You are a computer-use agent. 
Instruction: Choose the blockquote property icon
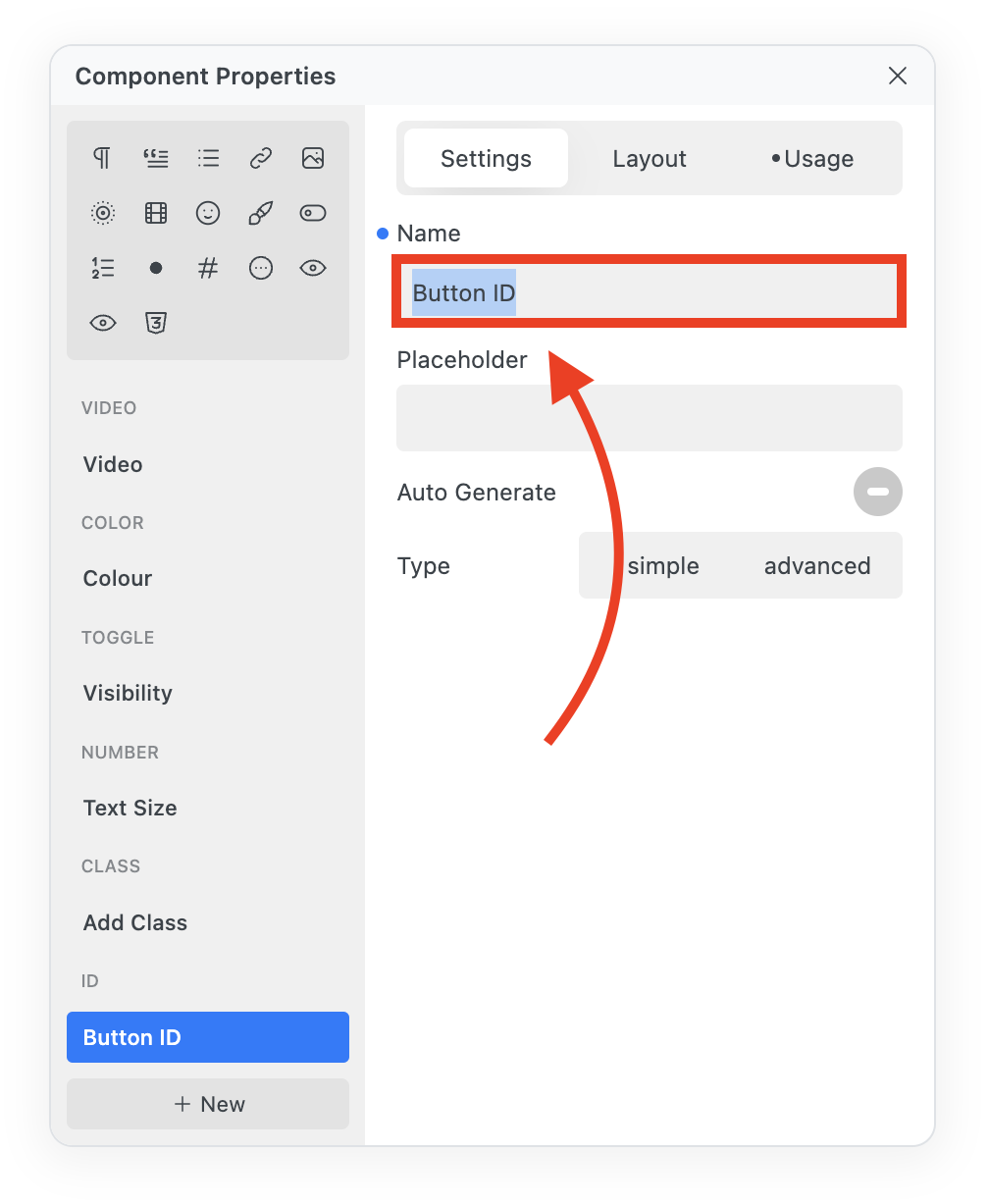point(155,158)
